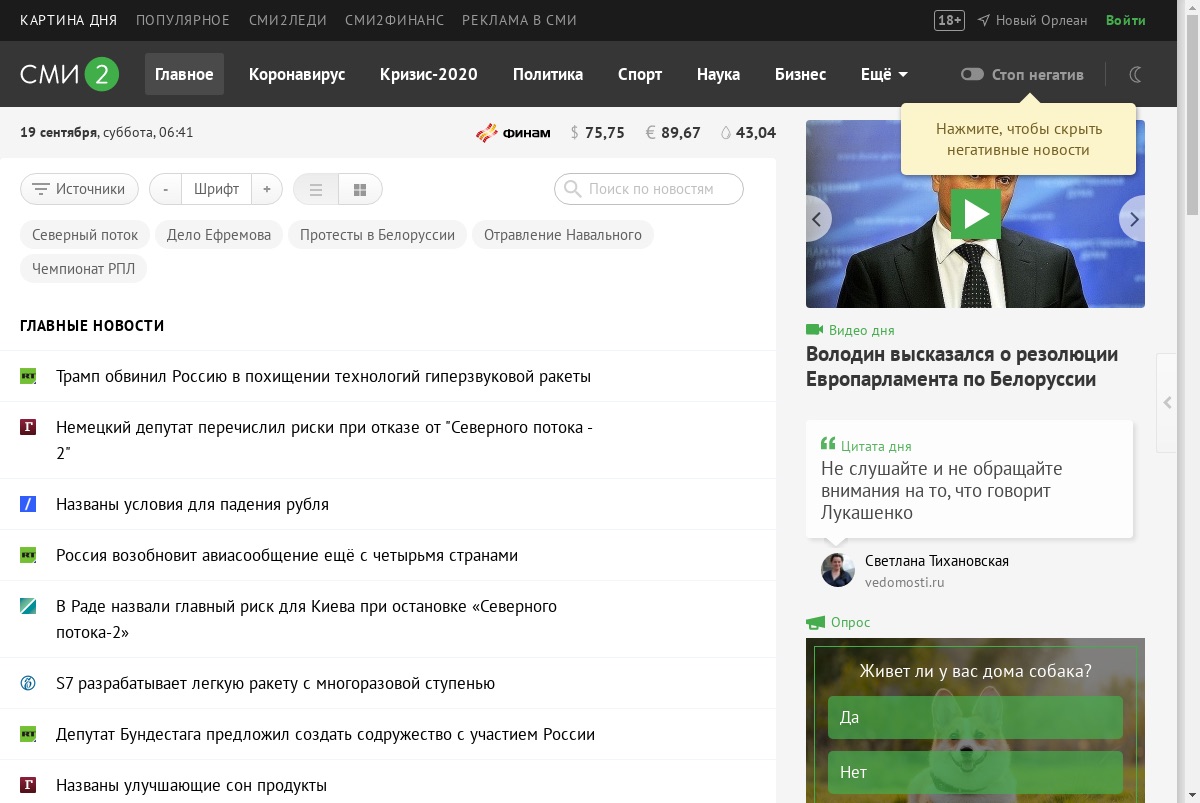Image resolution: width=1200 pixels, height=803 pixels.
Task: Play the video of the day
Action: pos(975,214)
